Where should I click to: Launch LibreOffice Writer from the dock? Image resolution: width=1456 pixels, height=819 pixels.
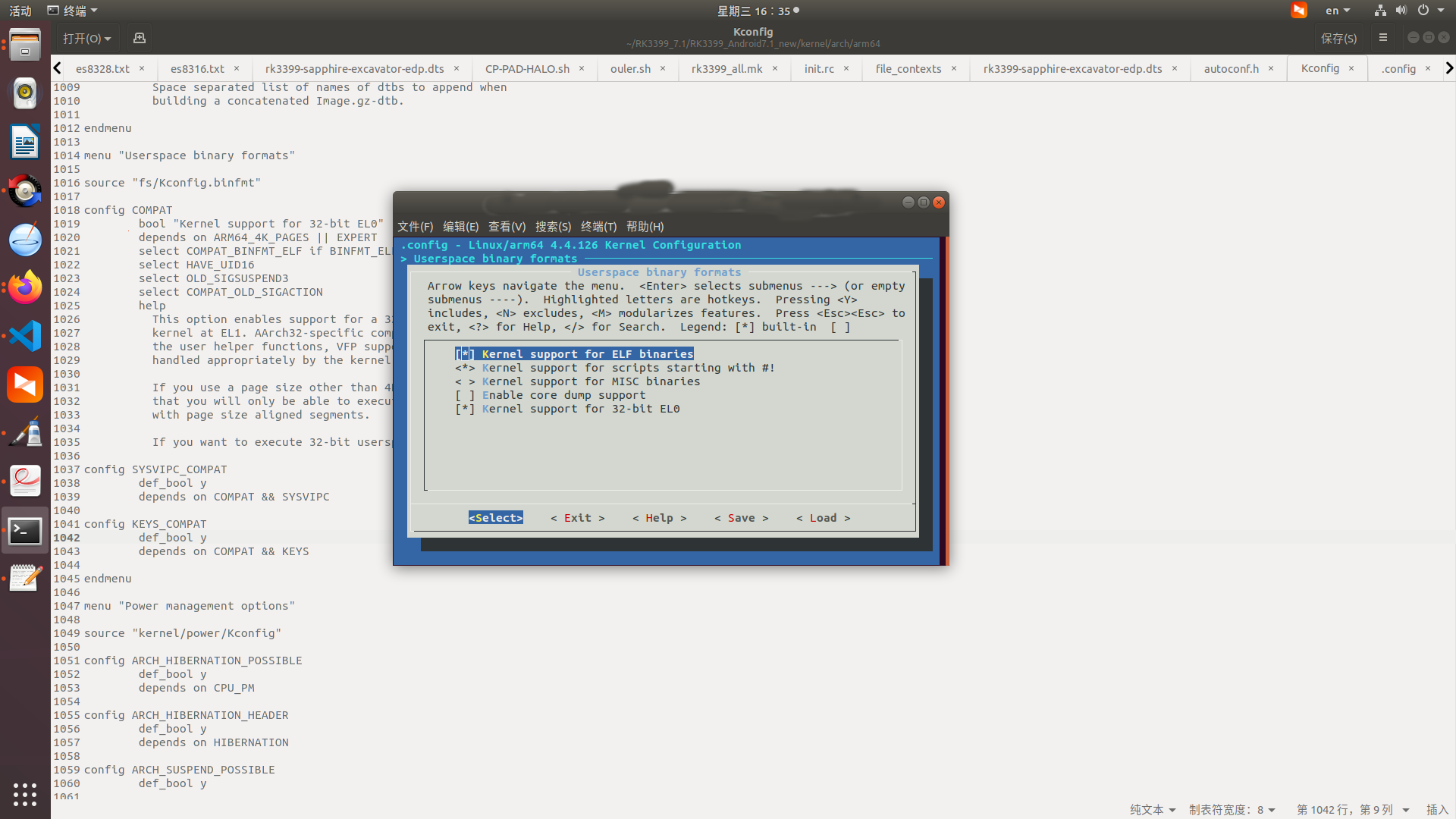point(25,142)
